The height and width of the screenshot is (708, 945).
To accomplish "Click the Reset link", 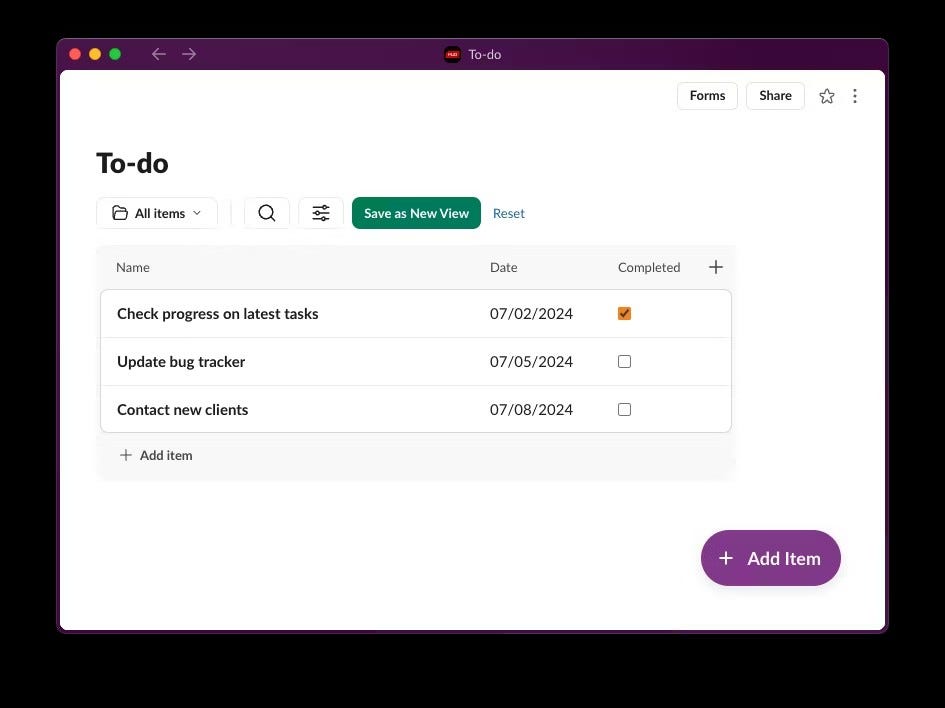I will (508, 213).
